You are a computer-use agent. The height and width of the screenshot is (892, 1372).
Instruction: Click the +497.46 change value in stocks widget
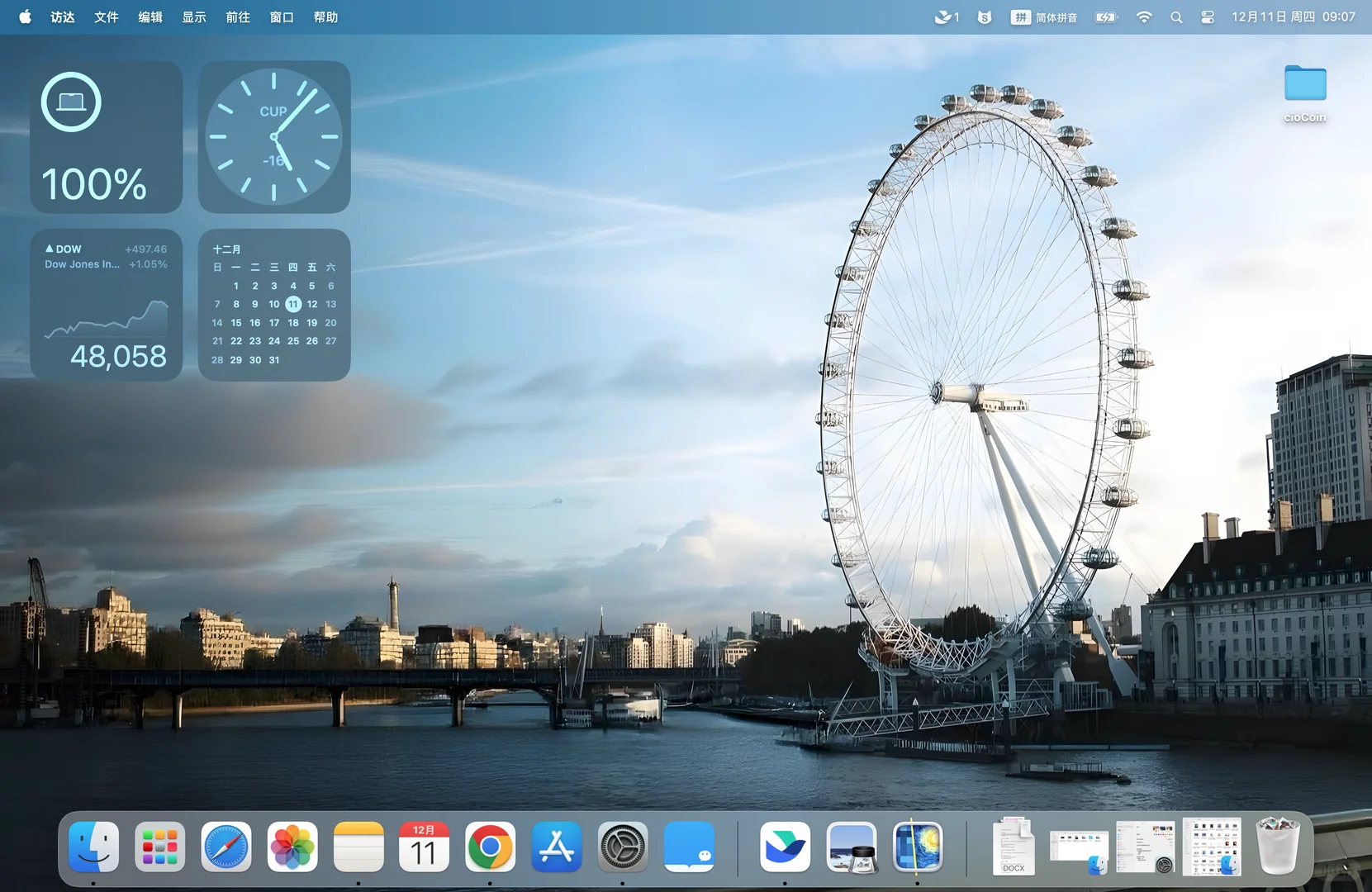pyautogui.click(x=146, y=249)
